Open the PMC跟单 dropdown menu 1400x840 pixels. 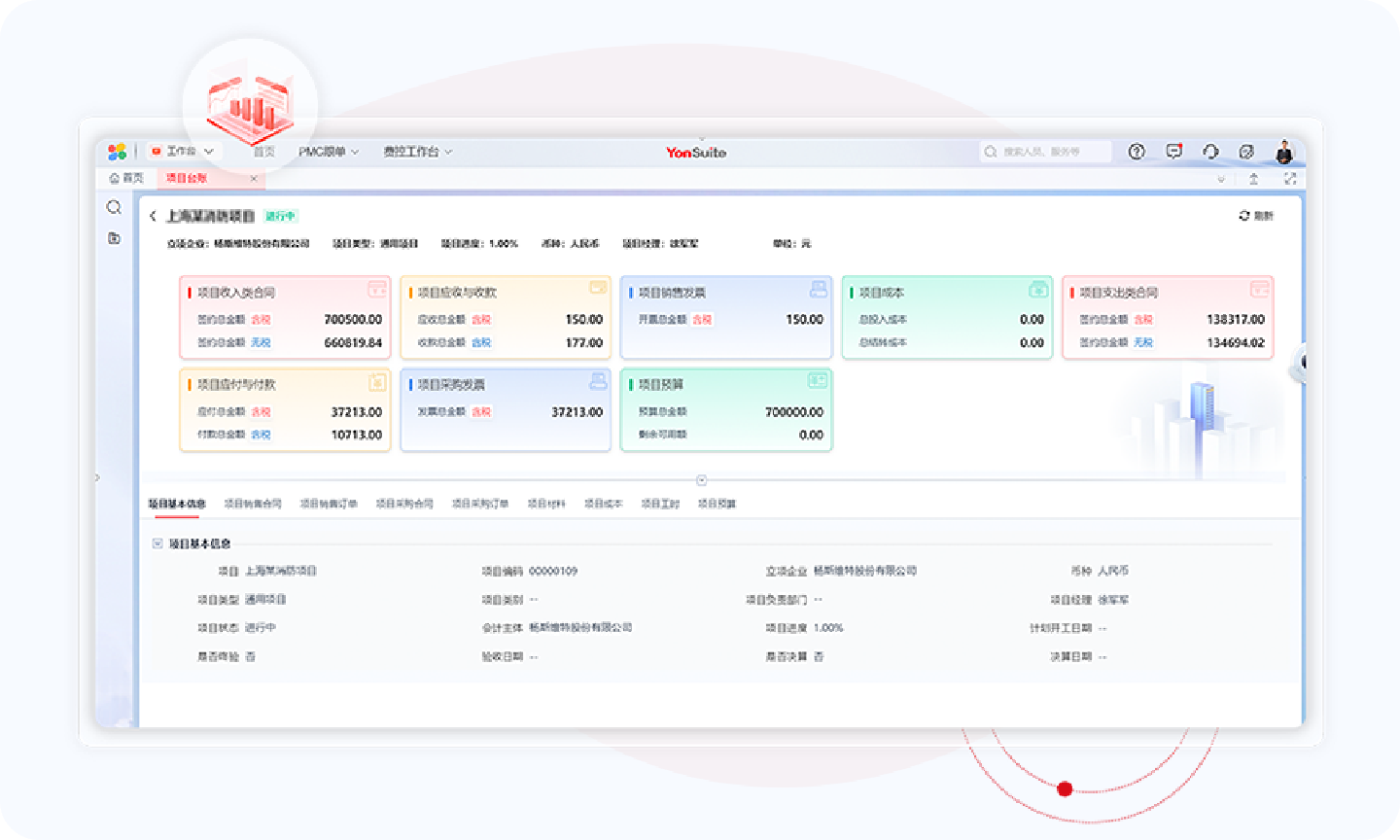(x=328, y=152)
